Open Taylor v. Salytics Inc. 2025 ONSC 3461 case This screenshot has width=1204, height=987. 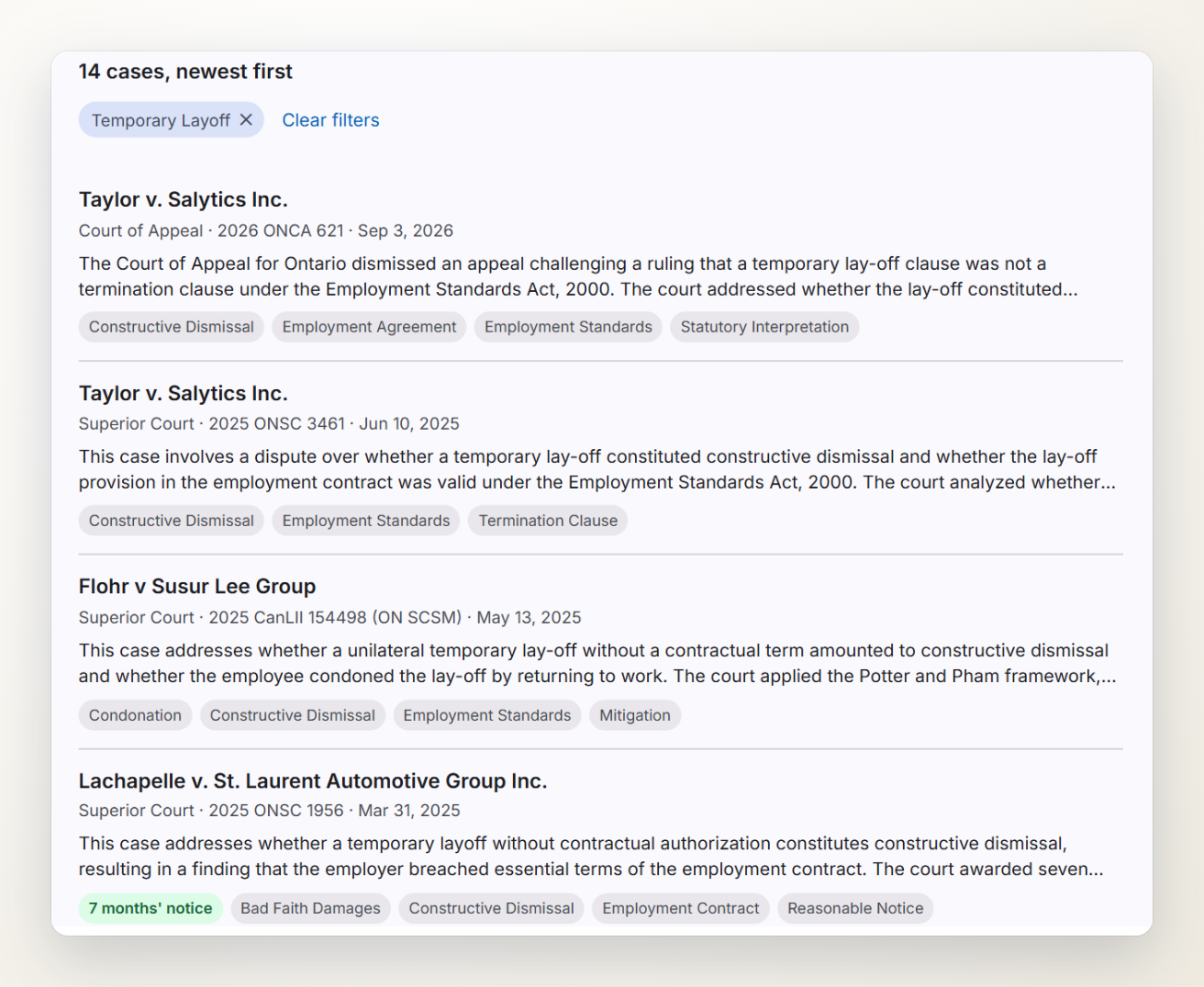(184, 394)
